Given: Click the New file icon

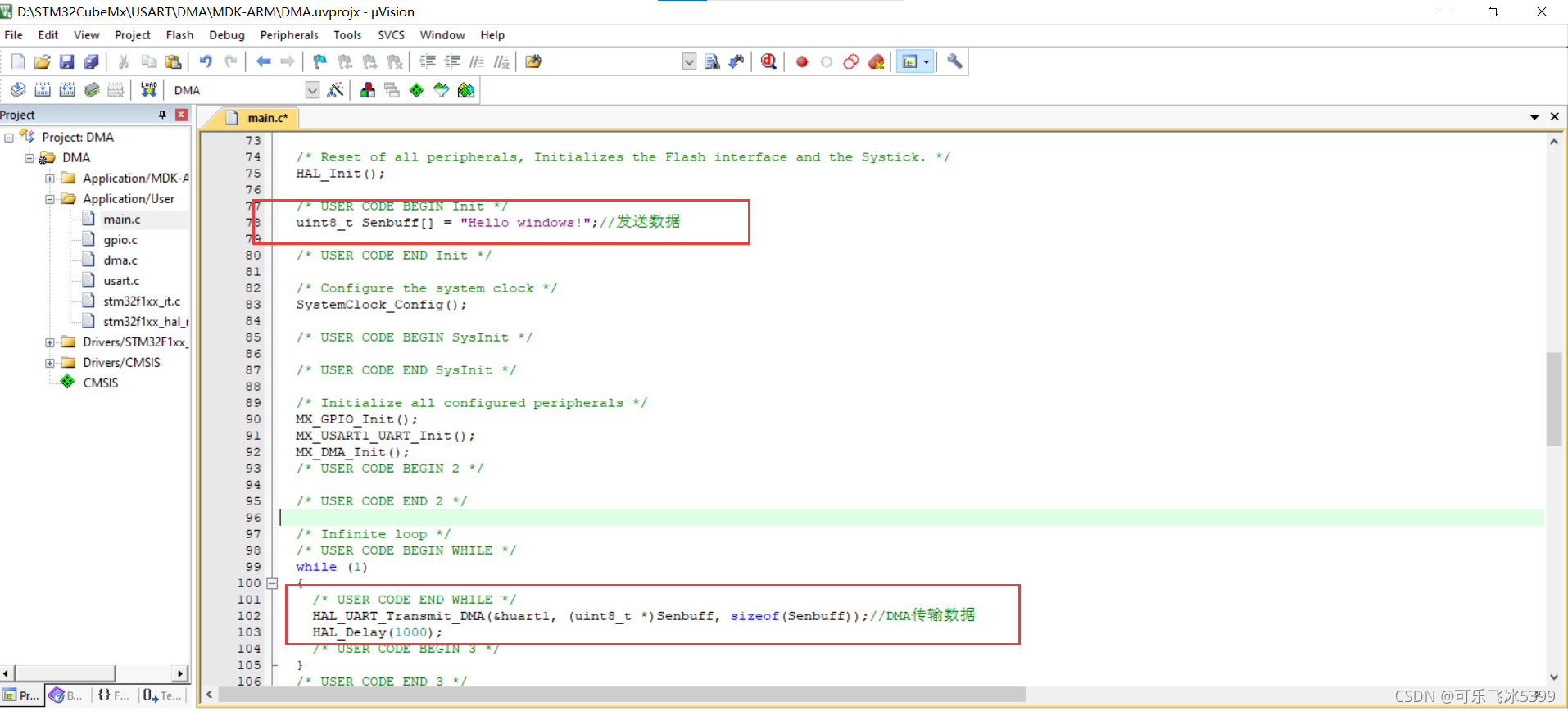Looking at the screenshot, I should click(x=17, y=61).
